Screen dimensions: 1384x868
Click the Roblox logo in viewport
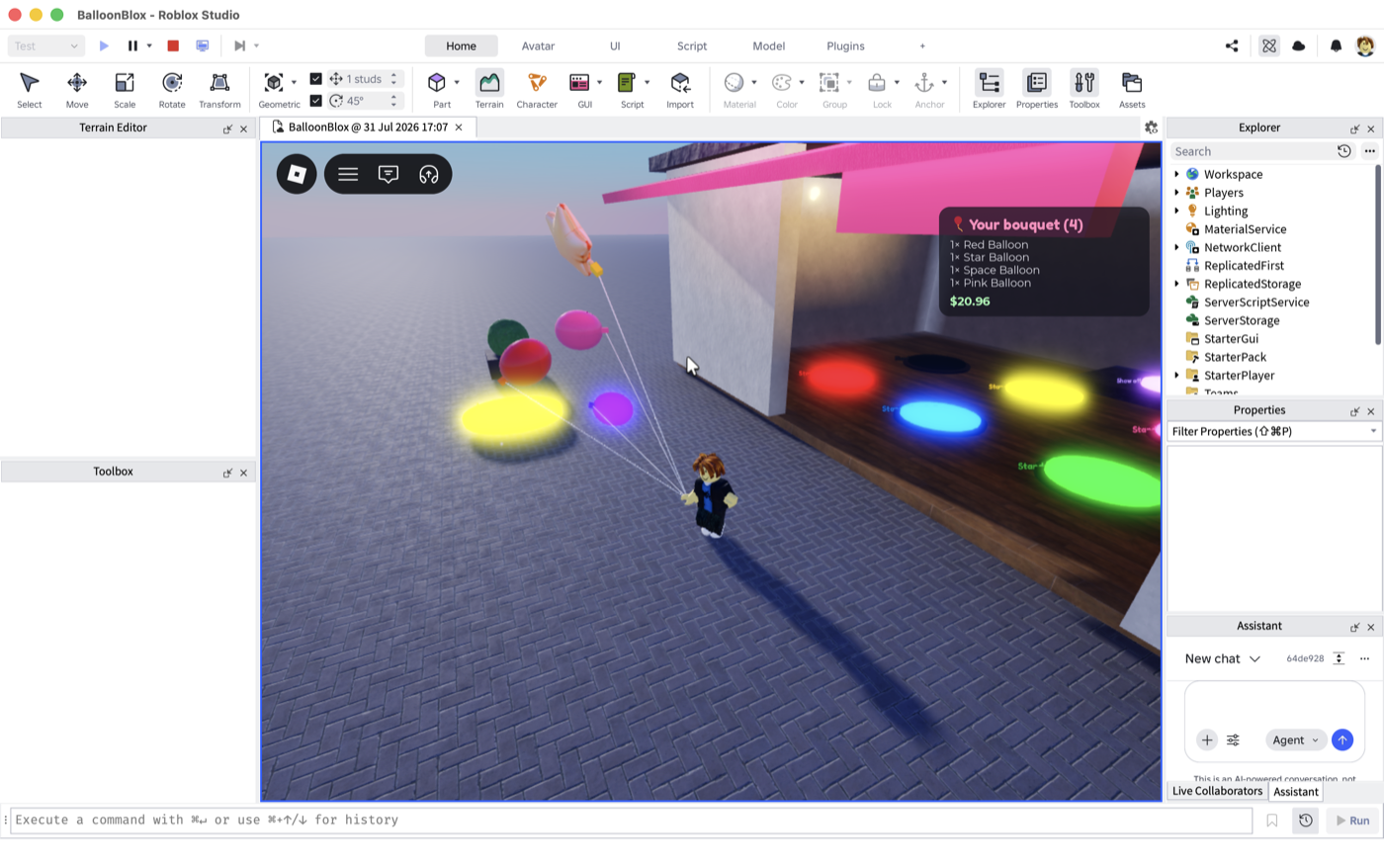click(x=297, y=174)
